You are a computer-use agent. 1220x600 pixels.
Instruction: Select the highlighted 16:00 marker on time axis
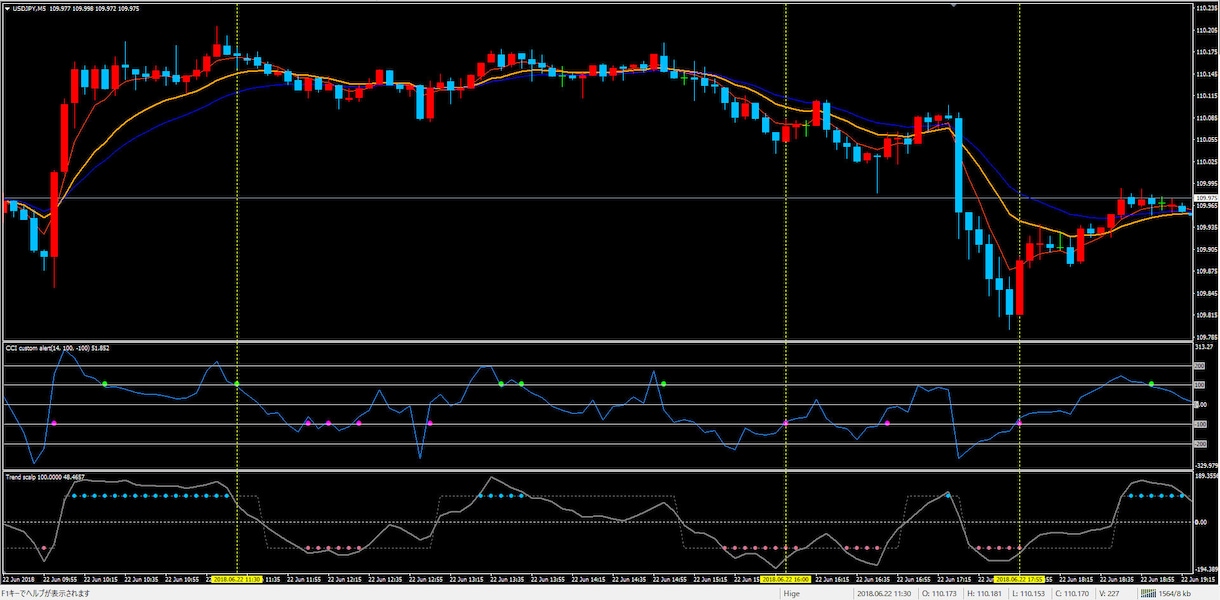point(786,579)
